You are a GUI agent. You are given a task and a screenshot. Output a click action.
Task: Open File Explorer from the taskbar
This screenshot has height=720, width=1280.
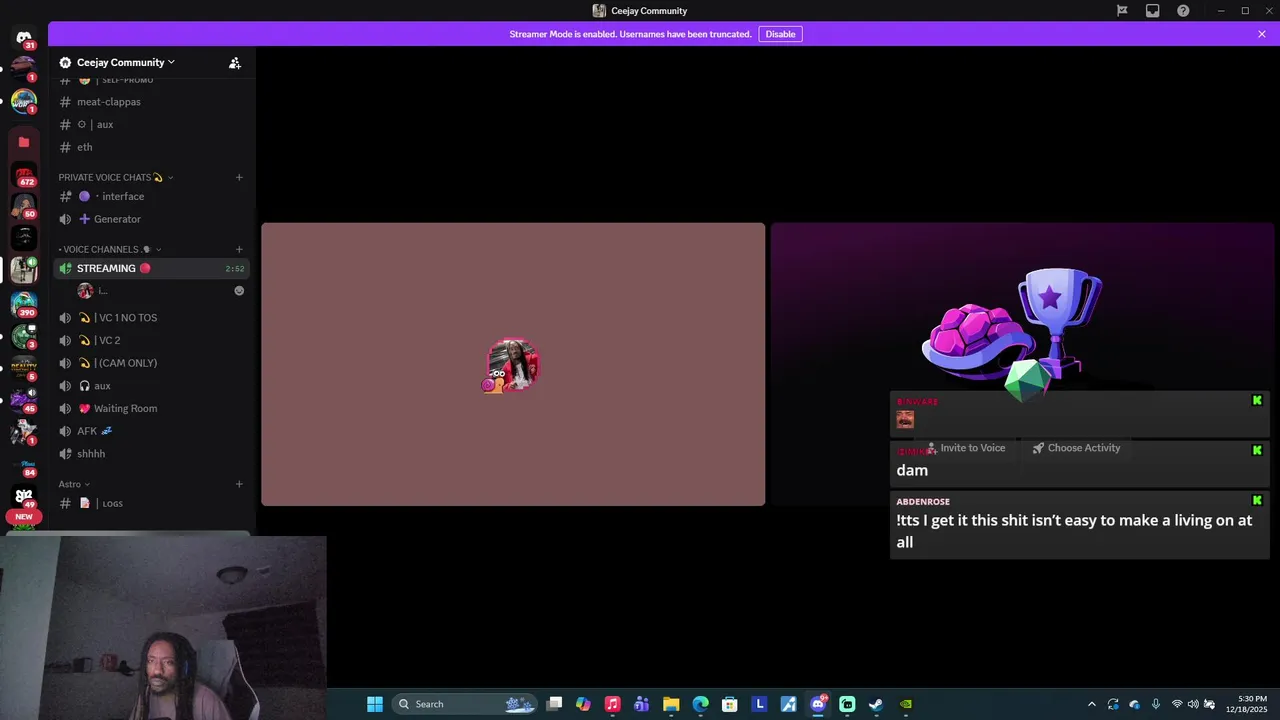671,704
